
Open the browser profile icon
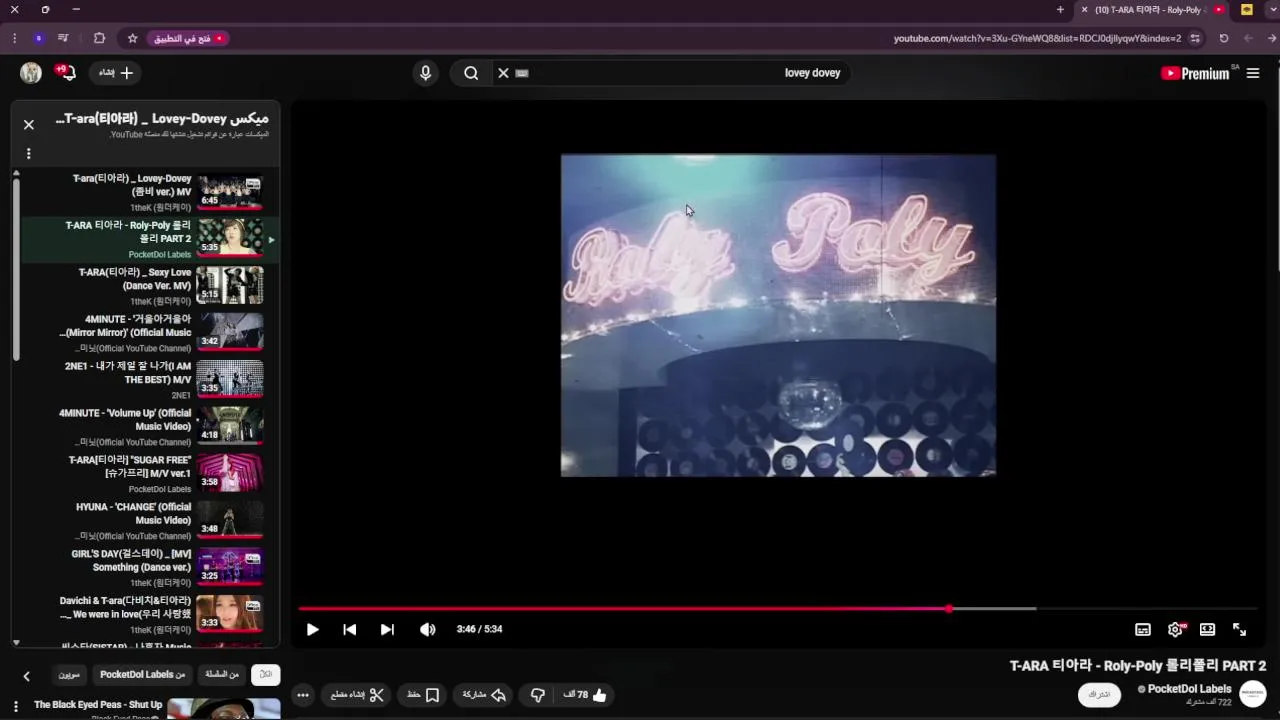pos(39,39)
